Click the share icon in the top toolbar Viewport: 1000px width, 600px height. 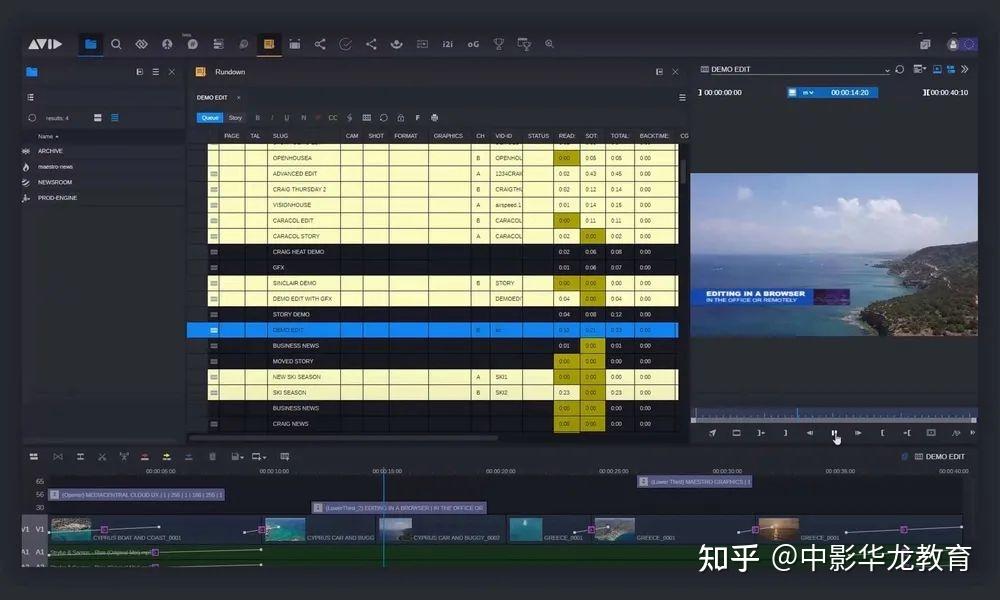pos(320,44)
